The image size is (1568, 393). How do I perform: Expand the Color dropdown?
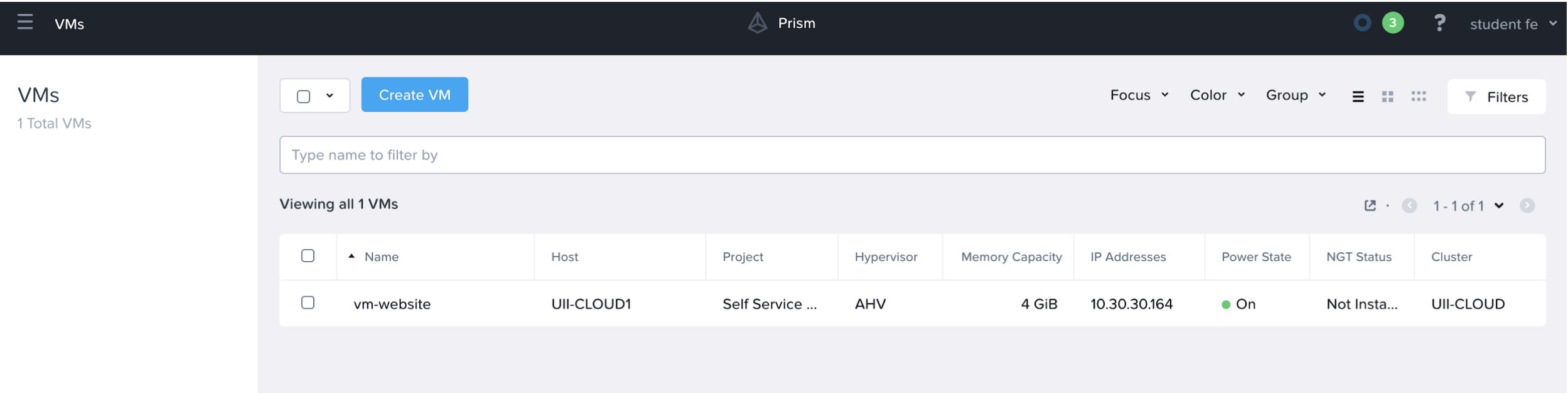click(x=1217, y=95)
